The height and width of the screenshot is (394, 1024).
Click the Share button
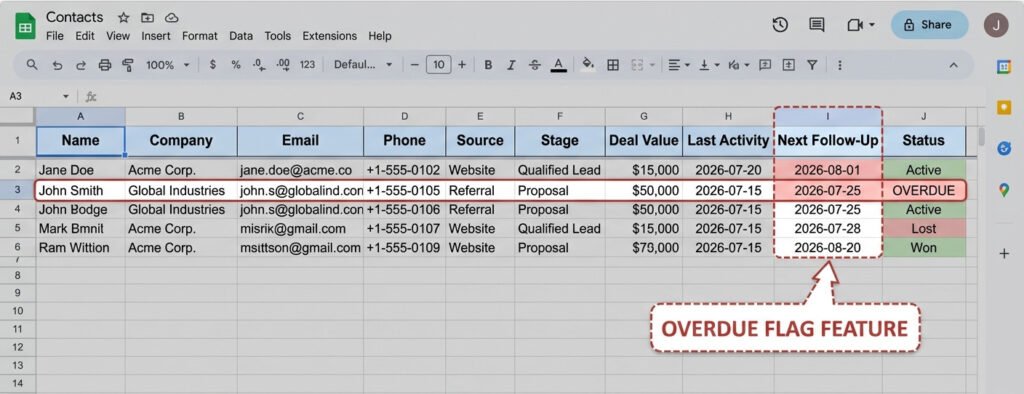click(929, 25)
